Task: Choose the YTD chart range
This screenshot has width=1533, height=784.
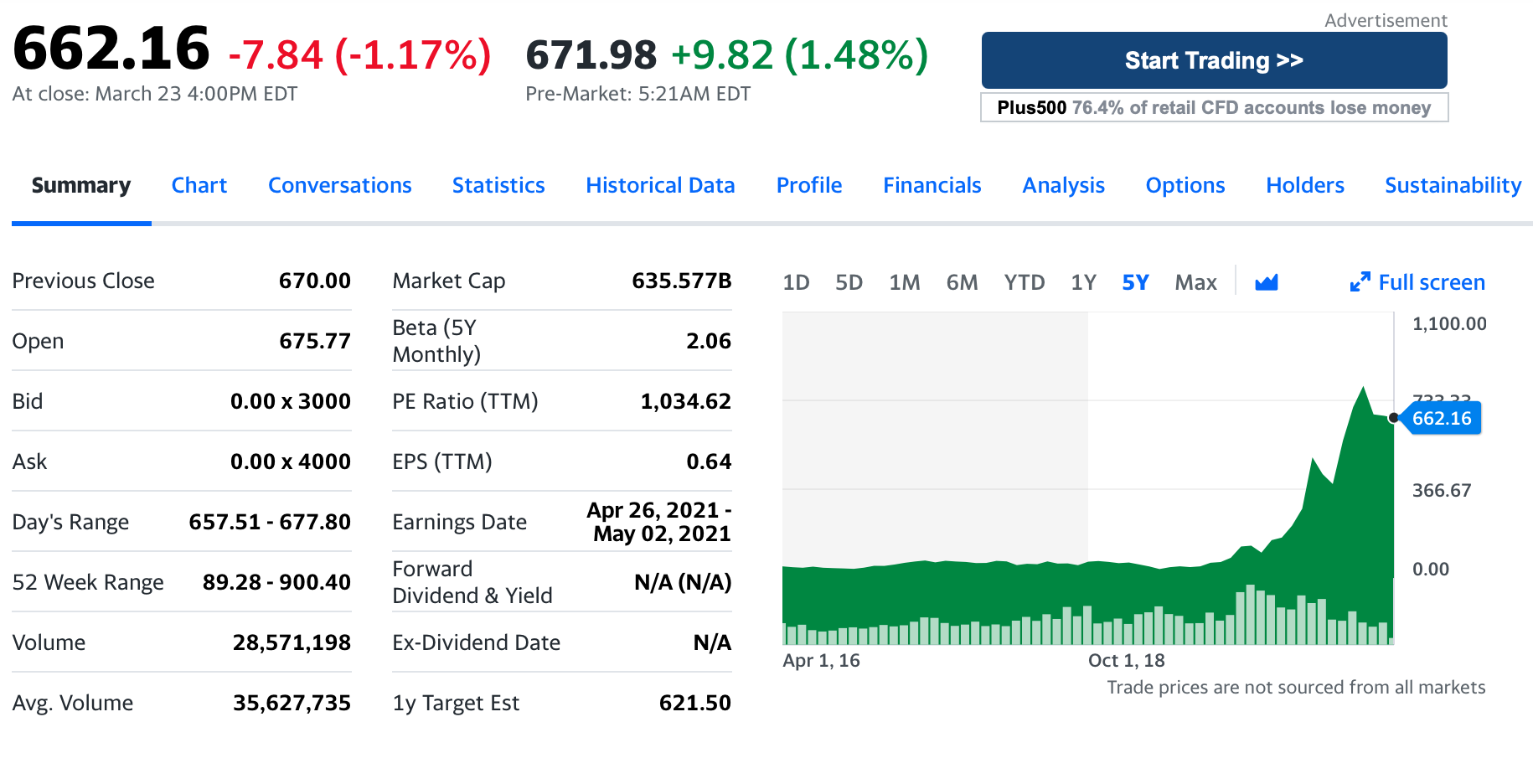Action: 1025,282
